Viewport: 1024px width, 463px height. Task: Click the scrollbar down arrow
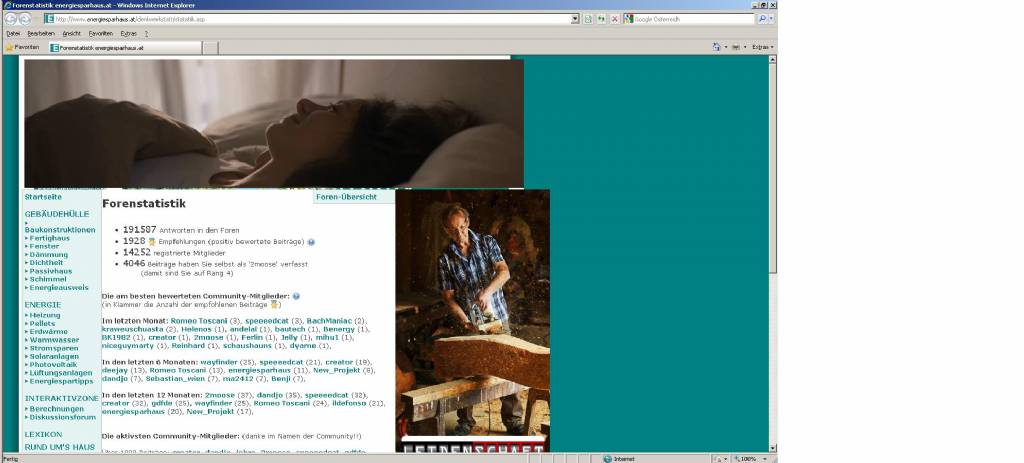point(773,448)
